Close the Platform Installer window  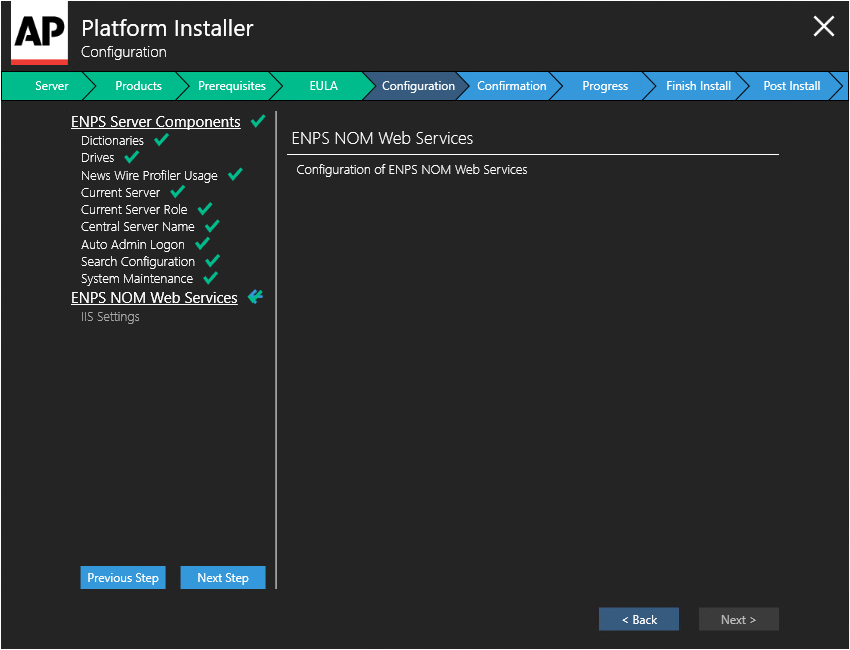click(x=823, y=26)
